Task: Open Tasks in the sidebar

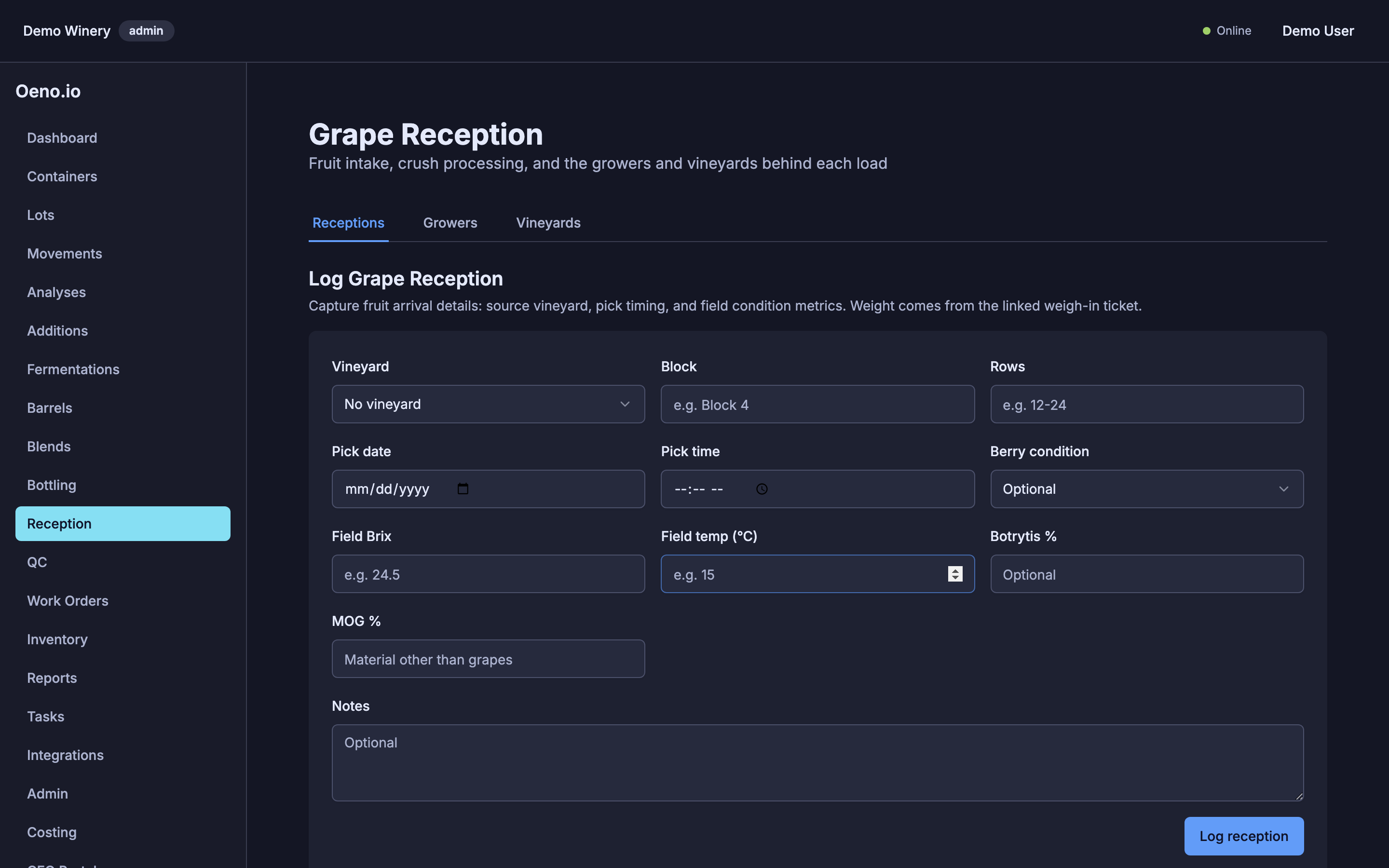Action: click(x=123, y=717)
